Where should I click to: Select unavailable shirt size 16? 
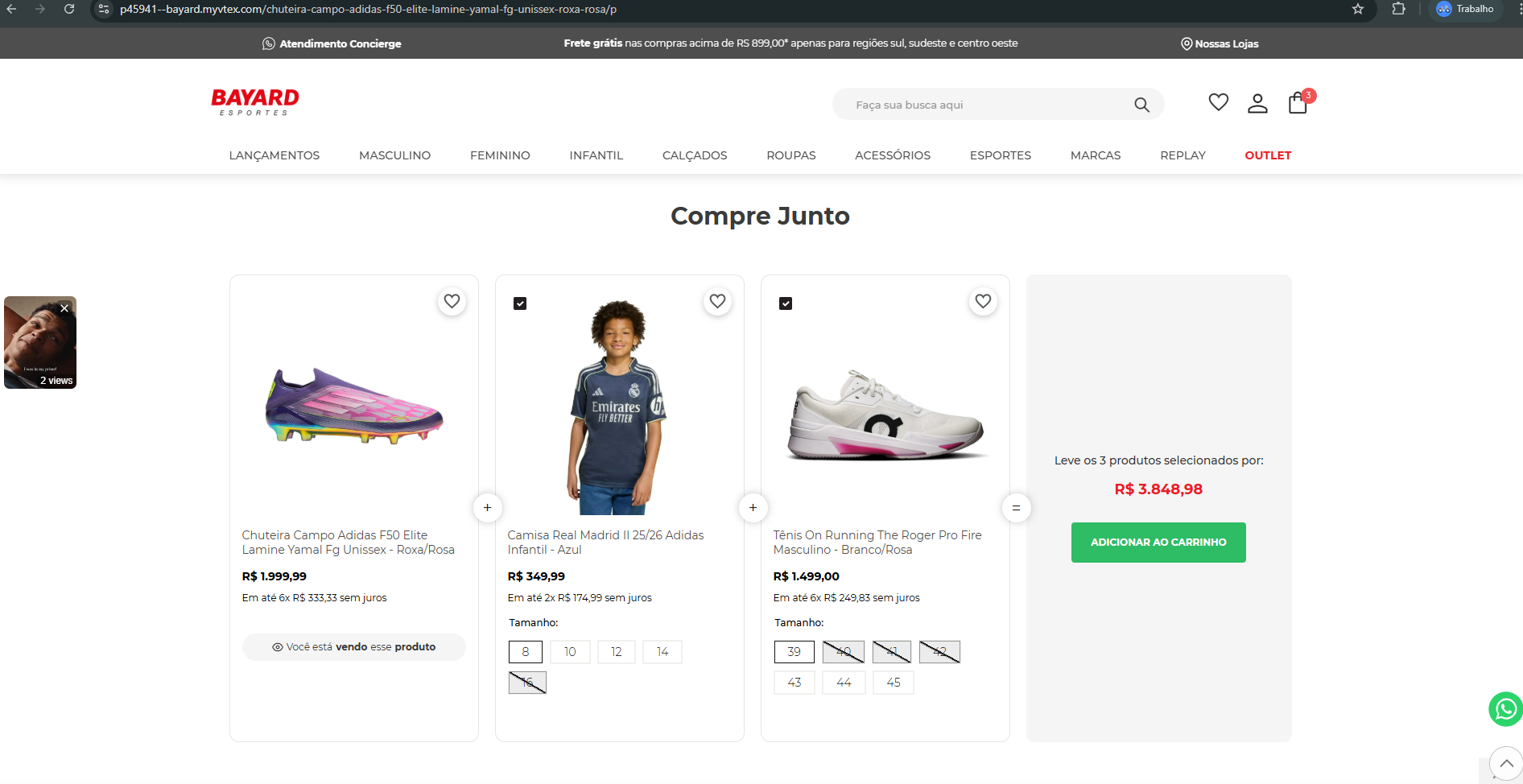527,683
